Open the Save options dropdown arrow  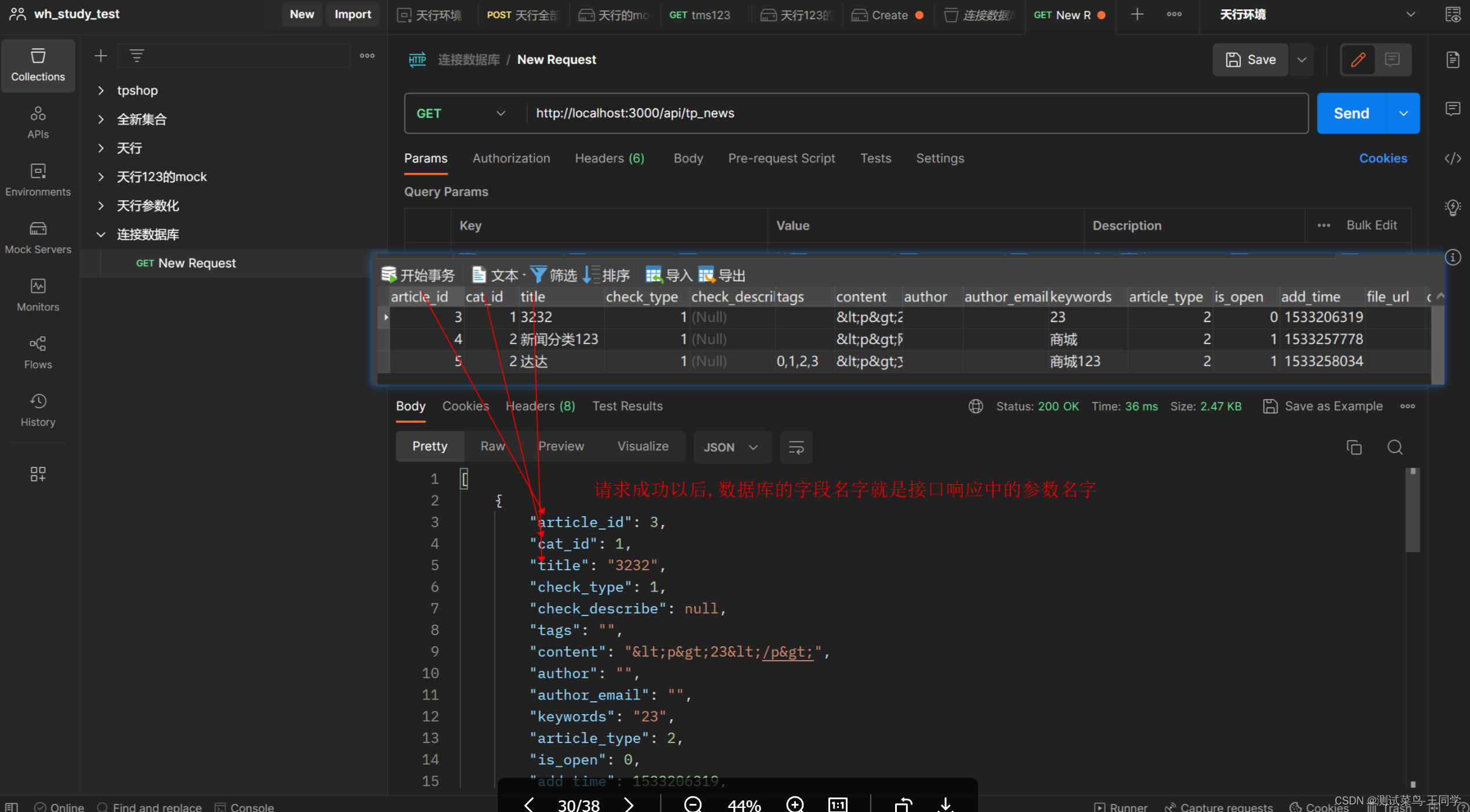pyautogui.click(x=1302, y=60)
